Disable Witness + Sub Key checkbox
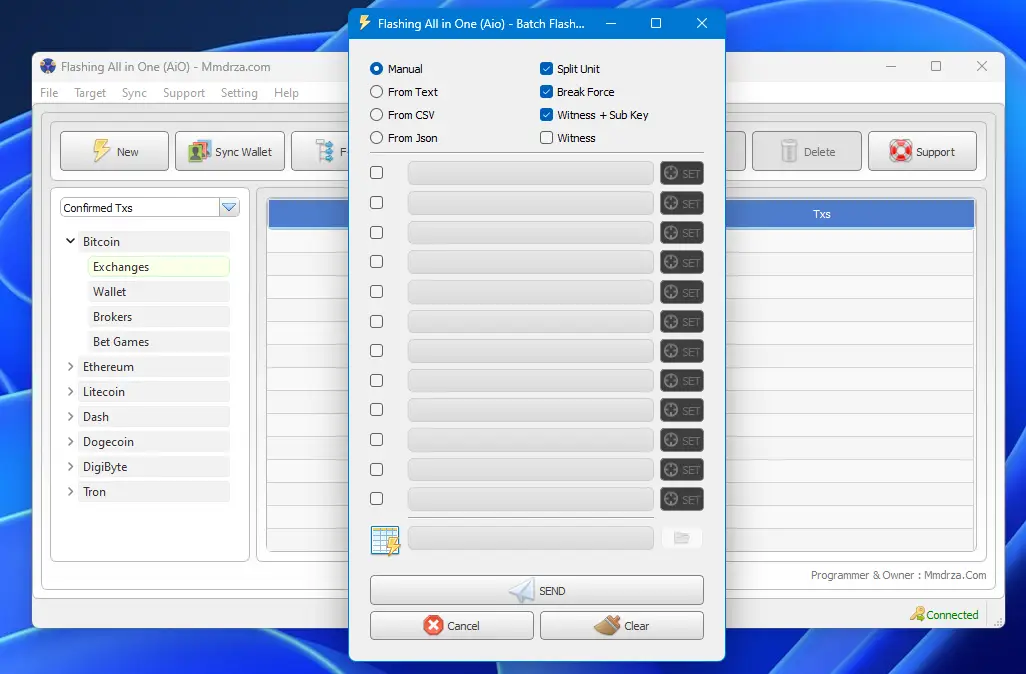The image size is (1026, 674). click(546, 115)
